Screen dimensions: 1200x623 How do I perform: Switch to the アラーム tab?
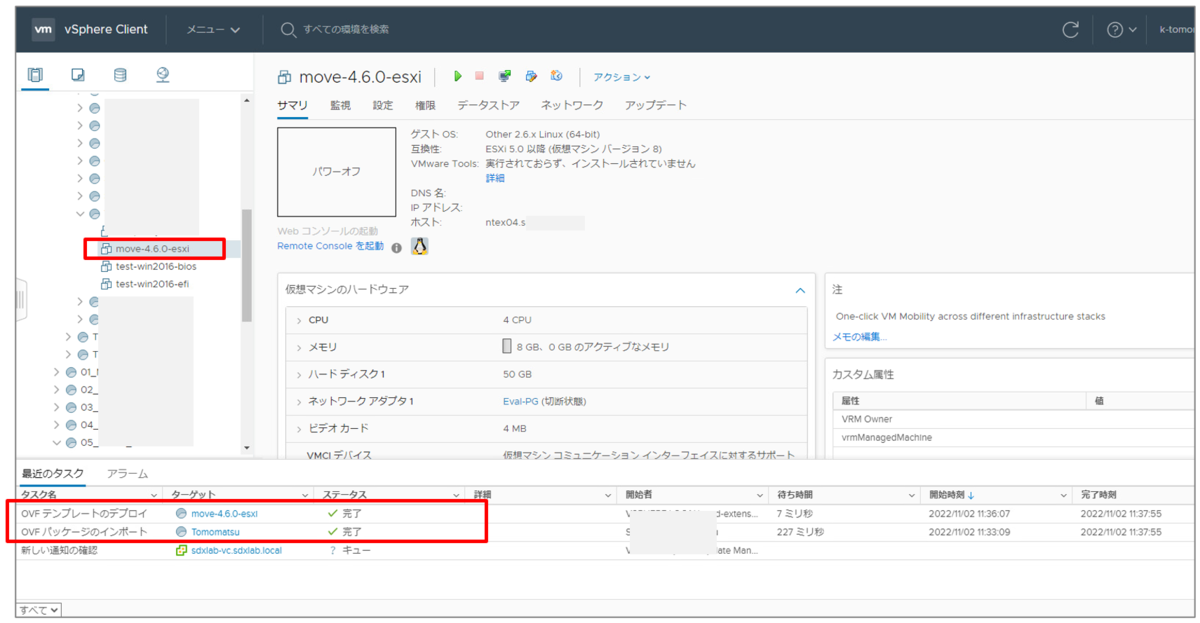click(127, 473)
